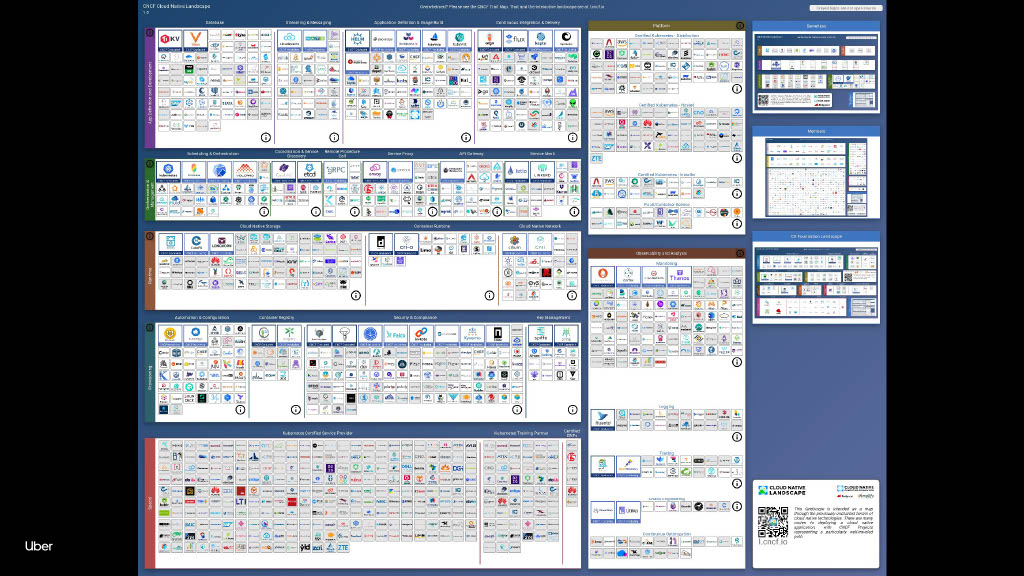Click the l.cncf.io QR code
The width and height of the screenshot is (1024, 576).
tap(773, 521)
